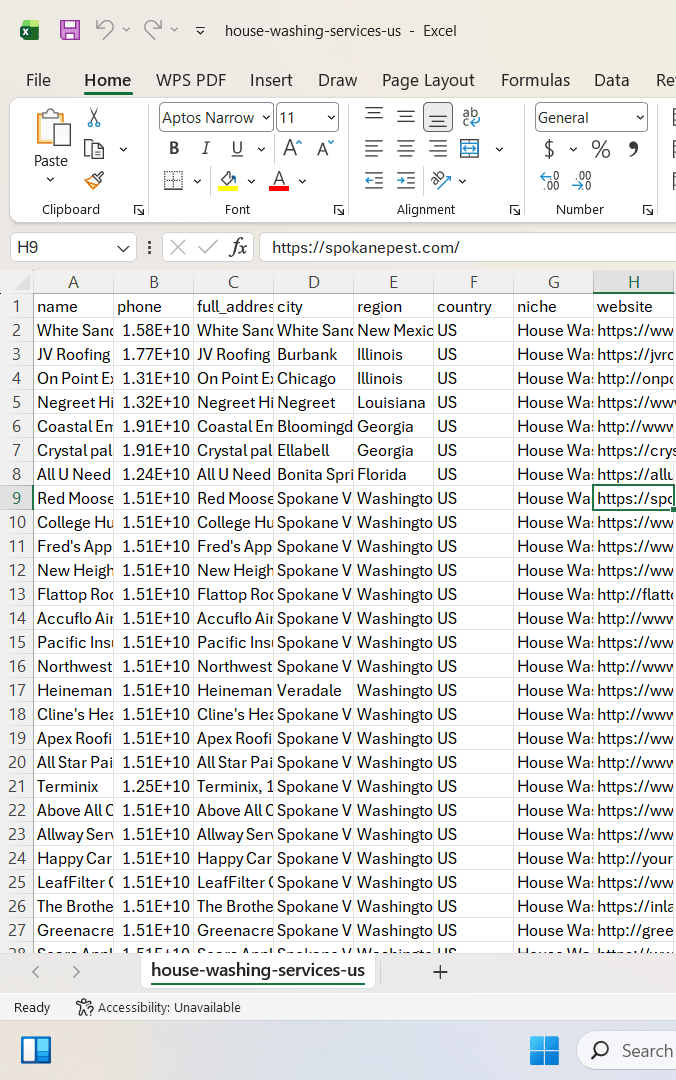Open fill color dropdown arrow
Image resolution: width=676 pixels, height=1080 pixels.
[x=252, y=181]
